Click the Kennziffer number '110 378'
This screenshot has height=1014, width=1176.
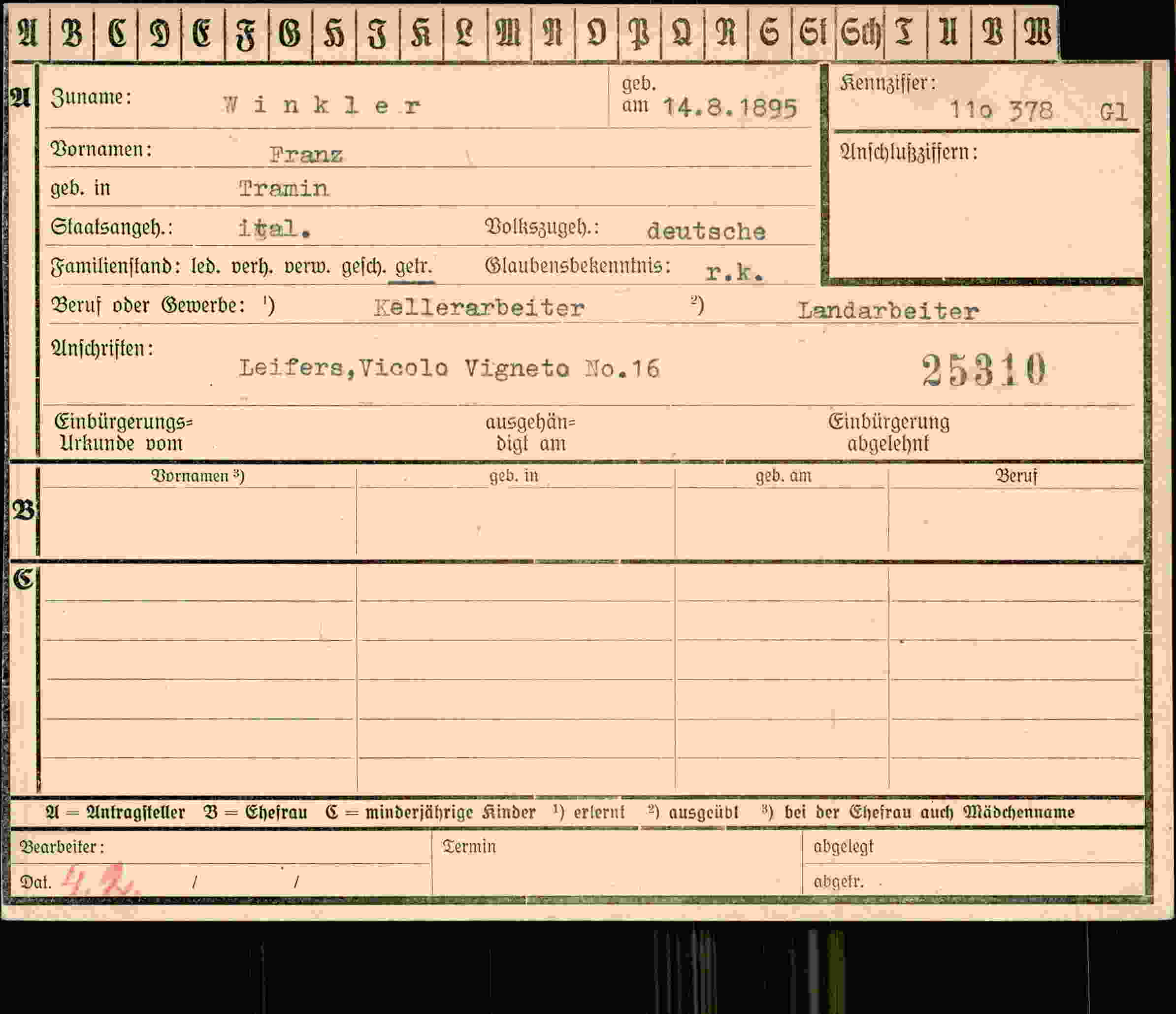[x=1001, y=110]
